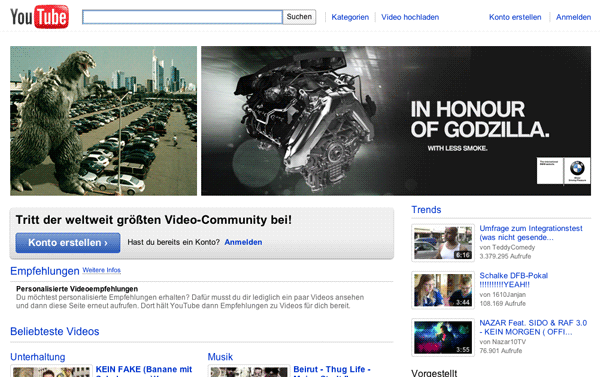Open the NAZAR Feat. SIDO video thumbnail
The image size is (600, 377).
point(443,338)
